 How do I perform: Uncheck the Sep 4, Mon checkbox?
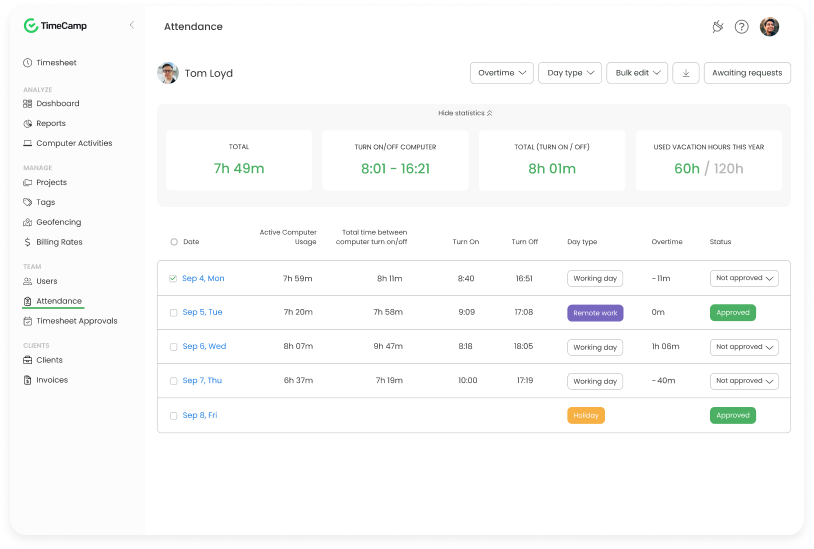pyautogui.click(x=173, y=279)
